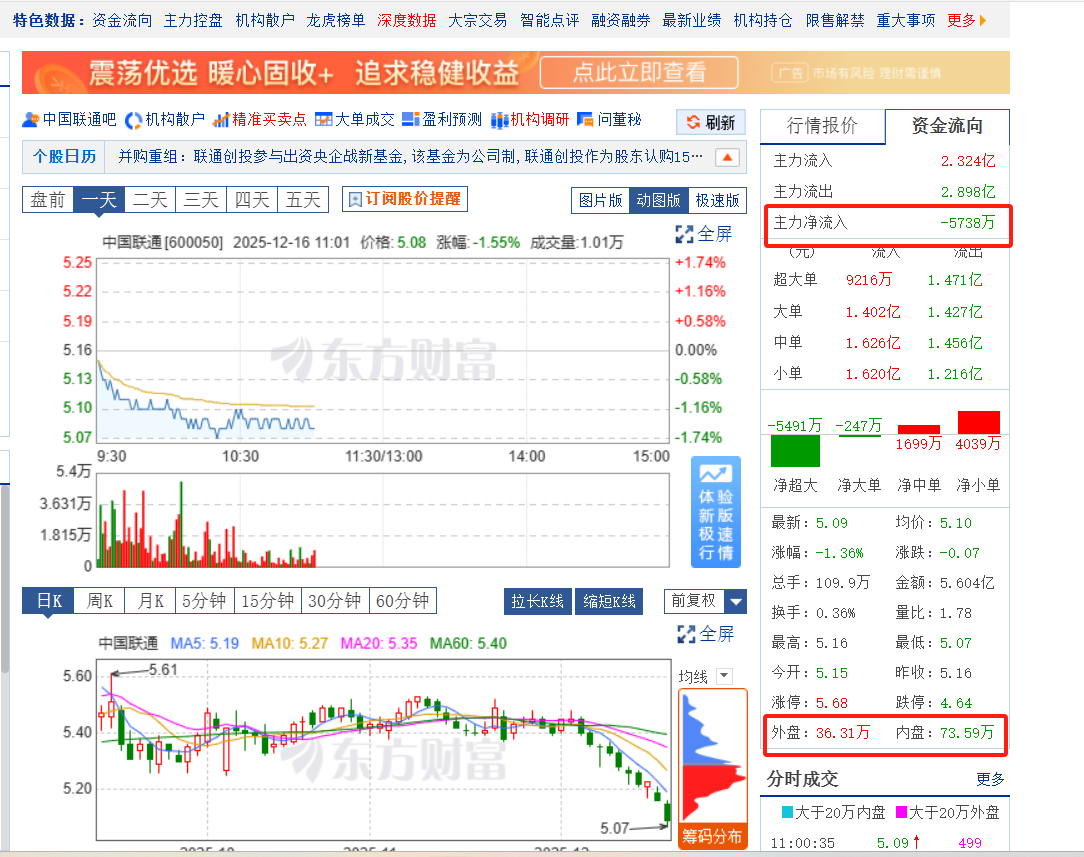Open 智能点评 link
The width and height of the screenshot is (1084, 857).
(550, 21)
